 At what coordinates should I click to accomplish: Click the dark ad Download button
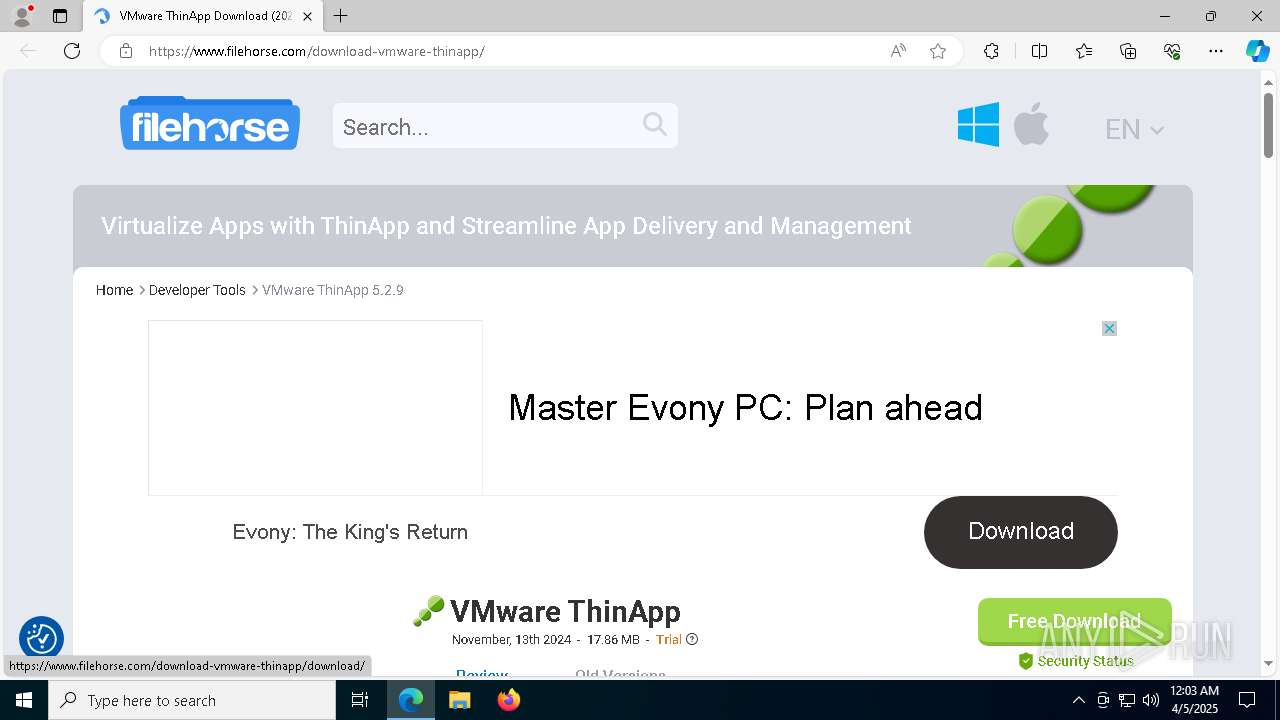tap(1021, 532)
